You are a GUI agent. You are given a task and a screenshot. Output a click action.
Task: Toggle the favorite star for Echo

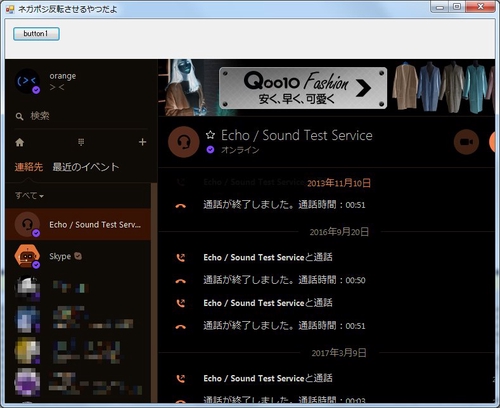tap(210, 135)
